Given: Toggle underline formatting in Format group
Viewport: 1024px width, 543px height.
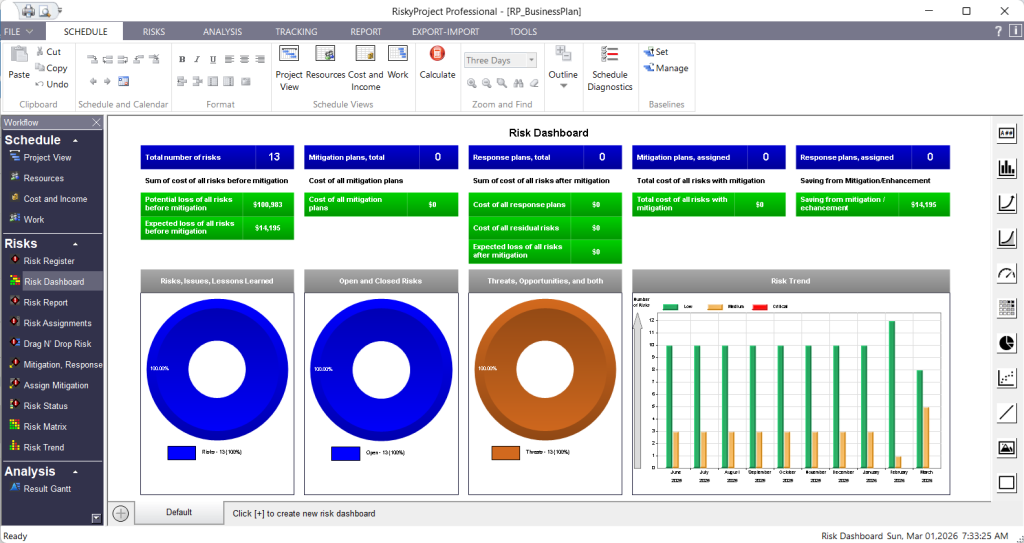Looking at the screenshot, I should pos(213,59).
